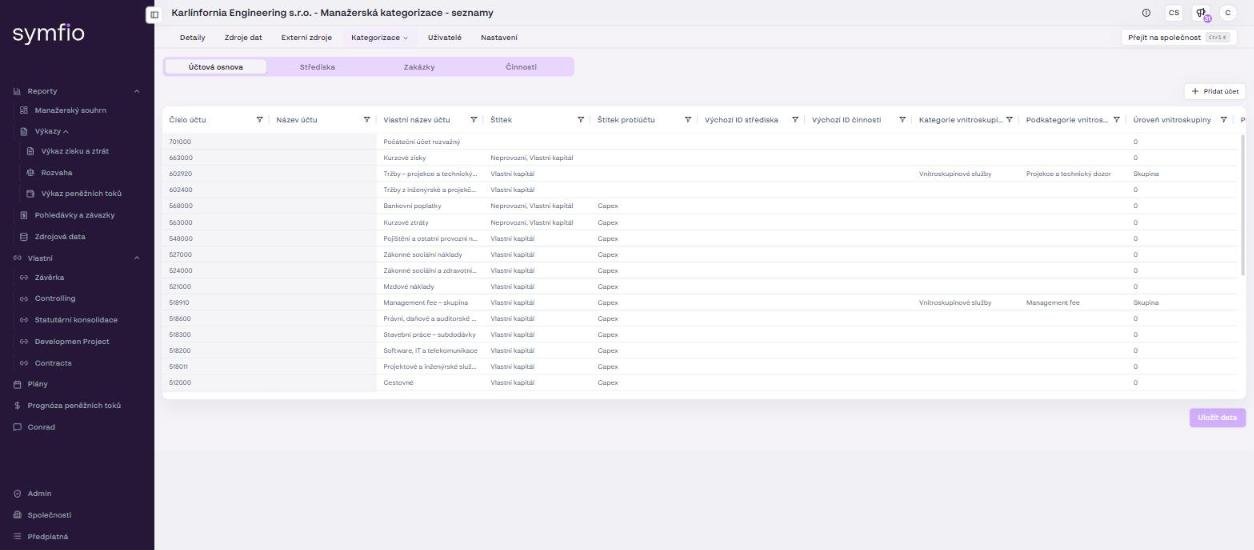This screenshot has width=1254, height=550.
Task: Click the Manažerský souhrn sidebar icon
Action: (x=24, y=110)
